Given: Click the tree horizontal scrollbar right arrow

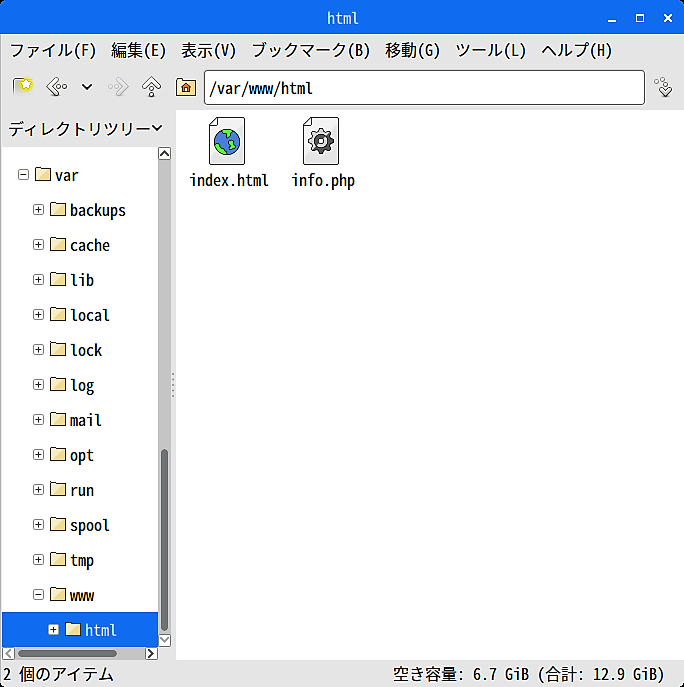Looking at the screenshot, I should [151, 654].
